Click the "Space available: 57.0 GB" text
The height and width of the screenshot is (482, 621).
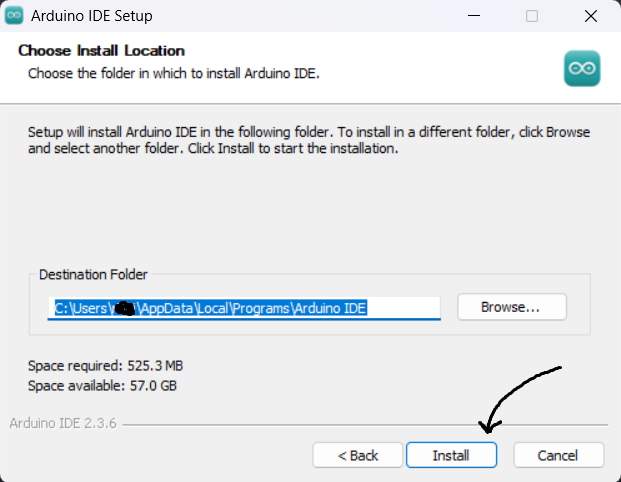pos(103,385)
